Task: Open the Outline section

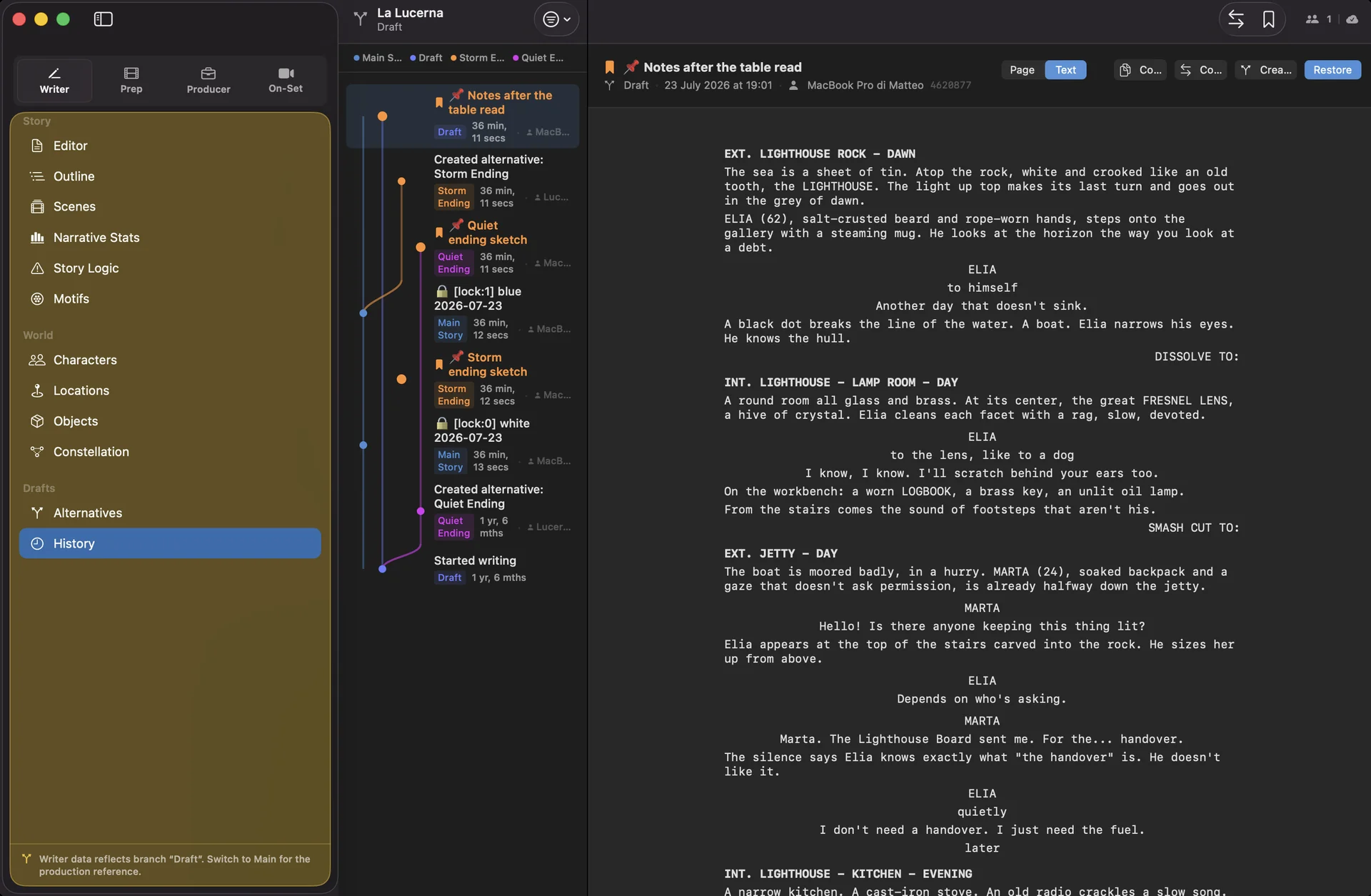Action: click(x=170, y=176)
